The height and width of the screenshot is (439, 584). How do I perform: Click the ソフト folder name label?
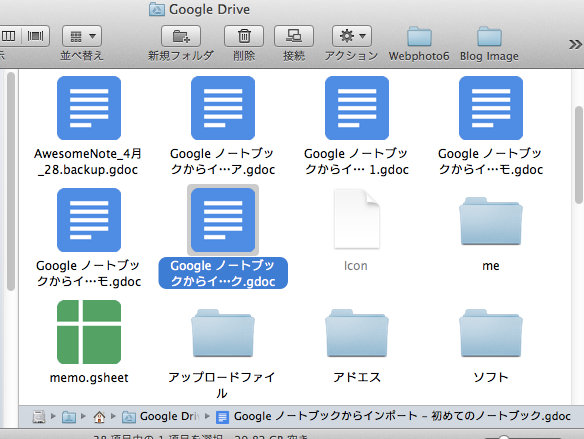491,378
